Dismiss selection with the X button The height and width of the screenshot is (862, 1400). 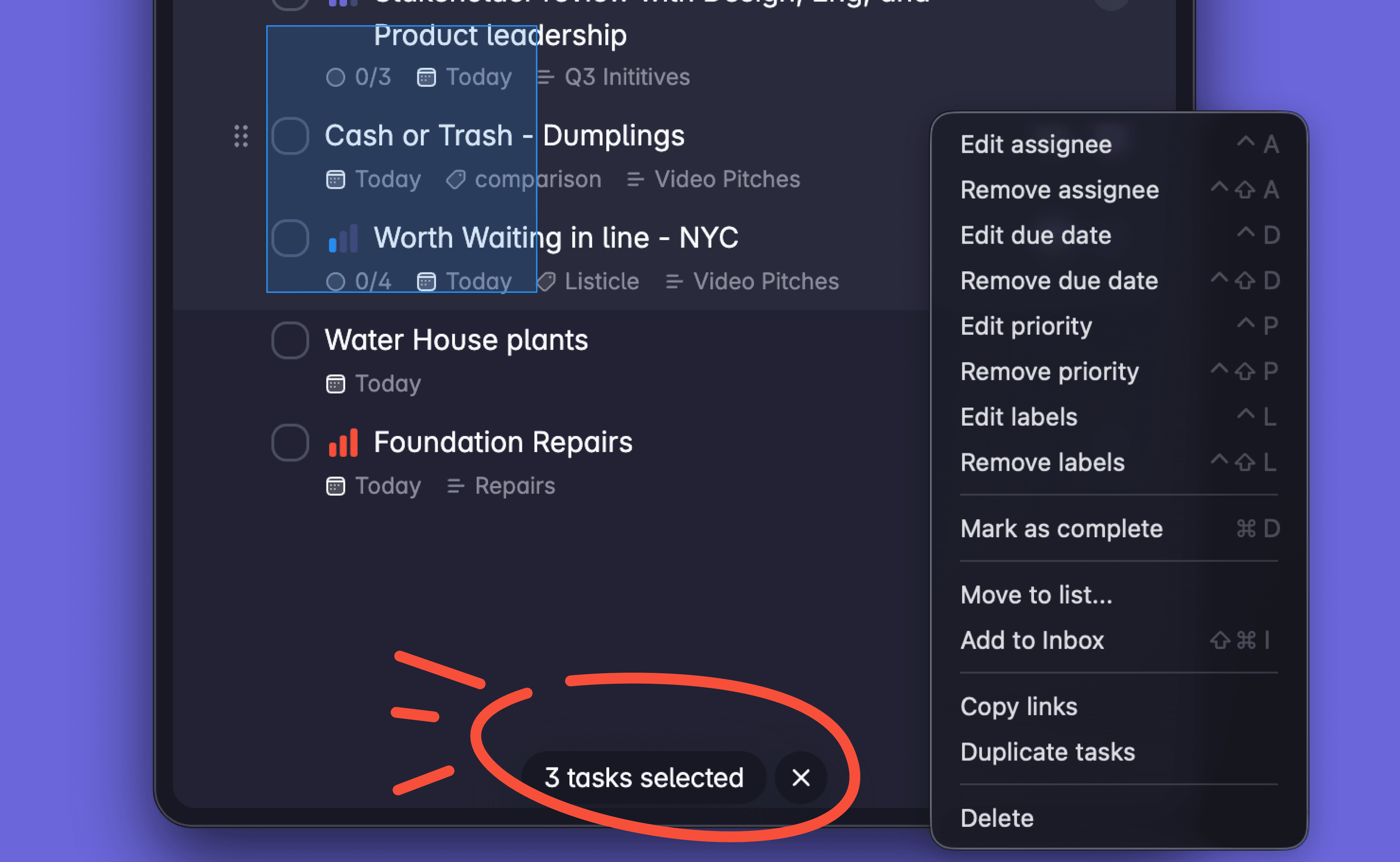coord(800,778)
